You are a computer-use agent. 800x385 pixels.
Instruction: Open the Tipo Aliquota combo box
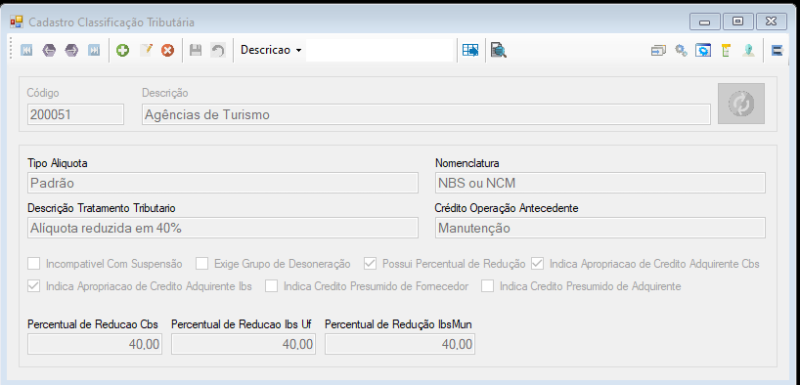pos(222,183)
